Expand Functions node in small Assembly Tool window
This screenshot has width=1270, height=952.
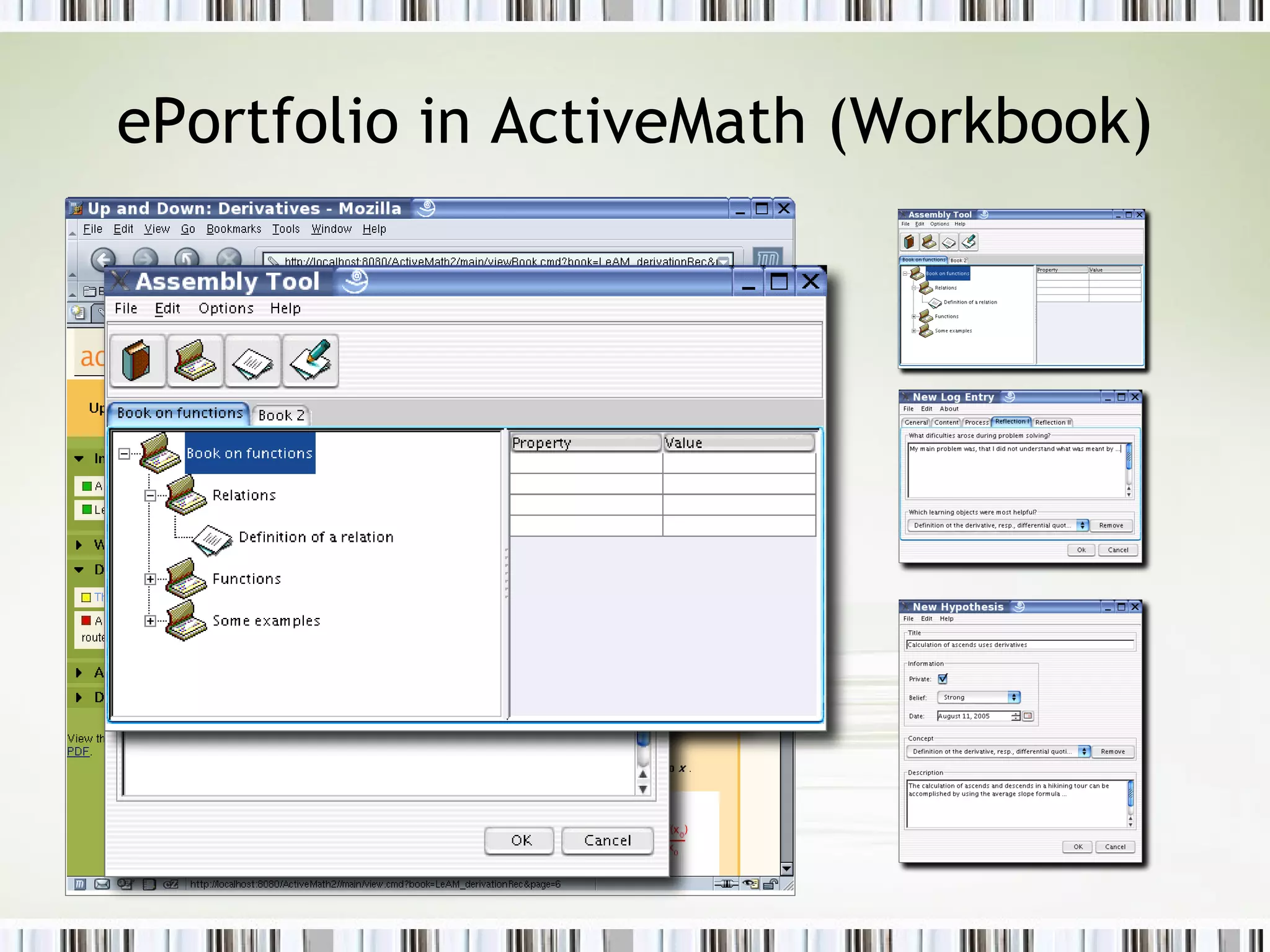point(913,317)
